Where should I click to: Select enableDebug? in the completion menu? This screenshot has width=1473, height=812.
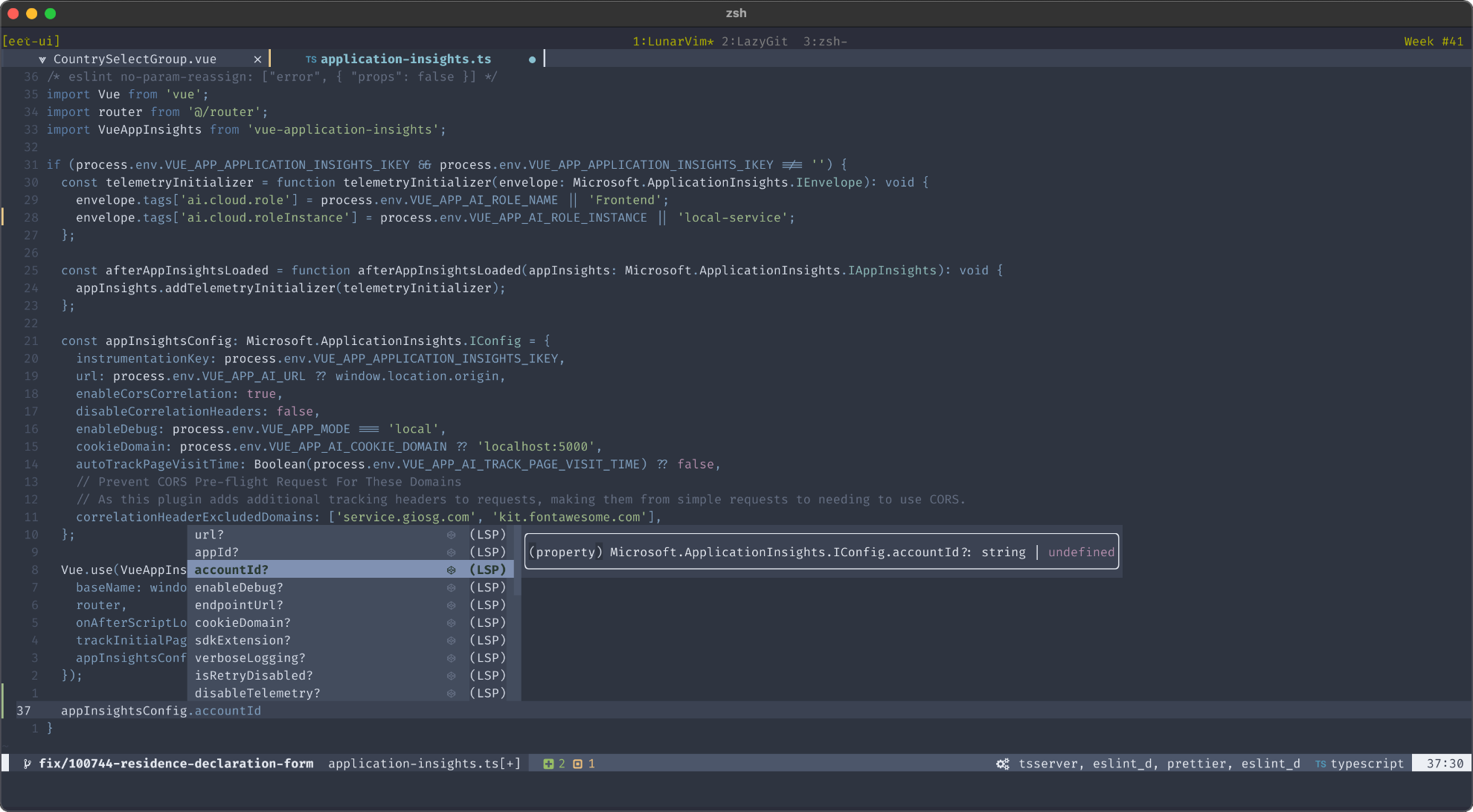click(x=239, y=587)
